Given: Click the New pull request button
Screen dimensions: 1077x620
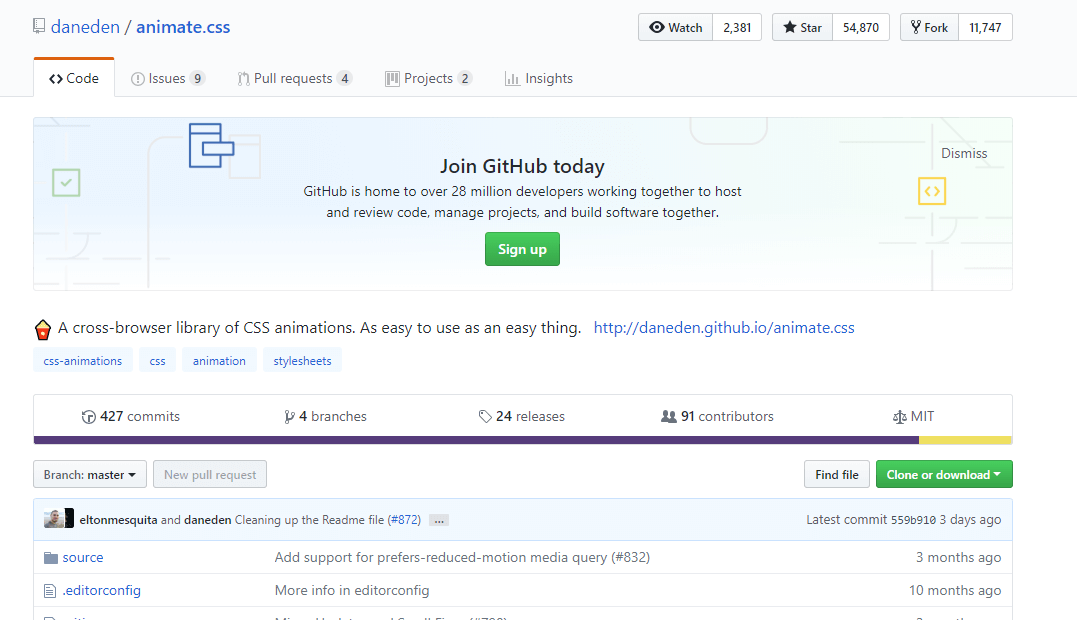Looking at the screenshot, I should tap(210, 474).
